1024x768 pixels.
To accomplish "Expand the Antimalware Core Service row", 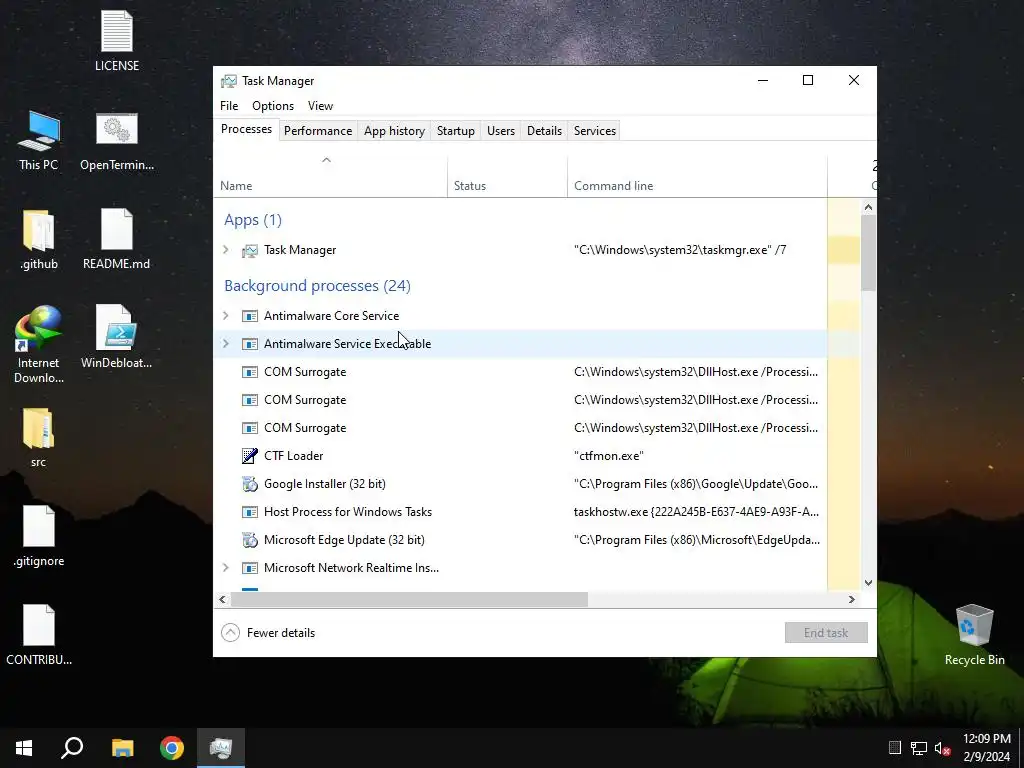I will click(x=226, y=316).
